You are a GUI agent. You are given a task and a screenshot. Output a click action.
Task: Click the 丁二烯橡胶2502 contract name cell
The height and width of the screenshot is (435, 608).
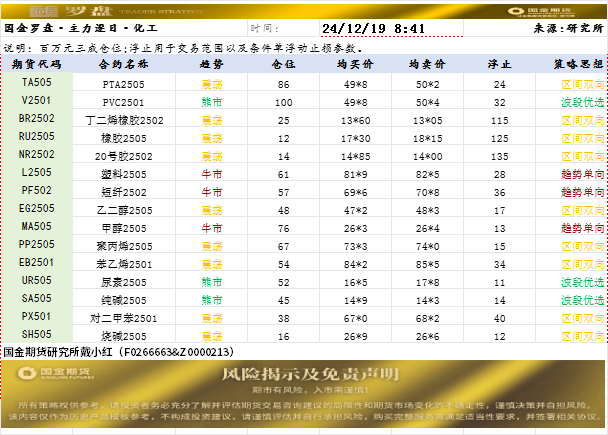coord(124,120)
